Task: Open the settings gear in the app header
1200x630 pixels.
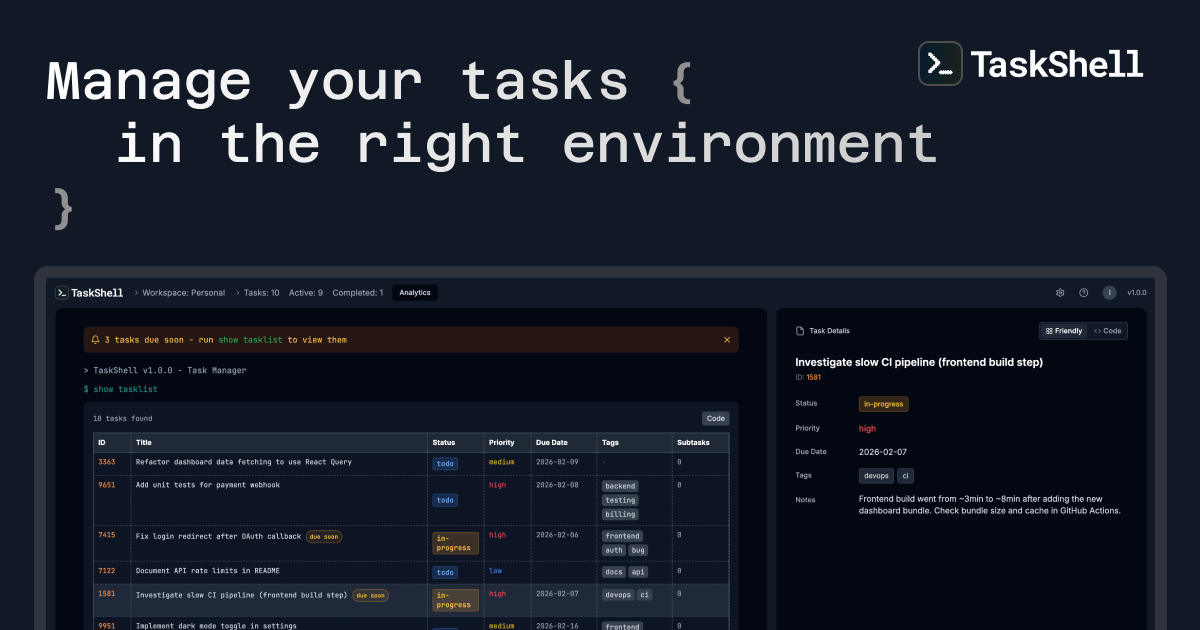Action: (1060, 292)
